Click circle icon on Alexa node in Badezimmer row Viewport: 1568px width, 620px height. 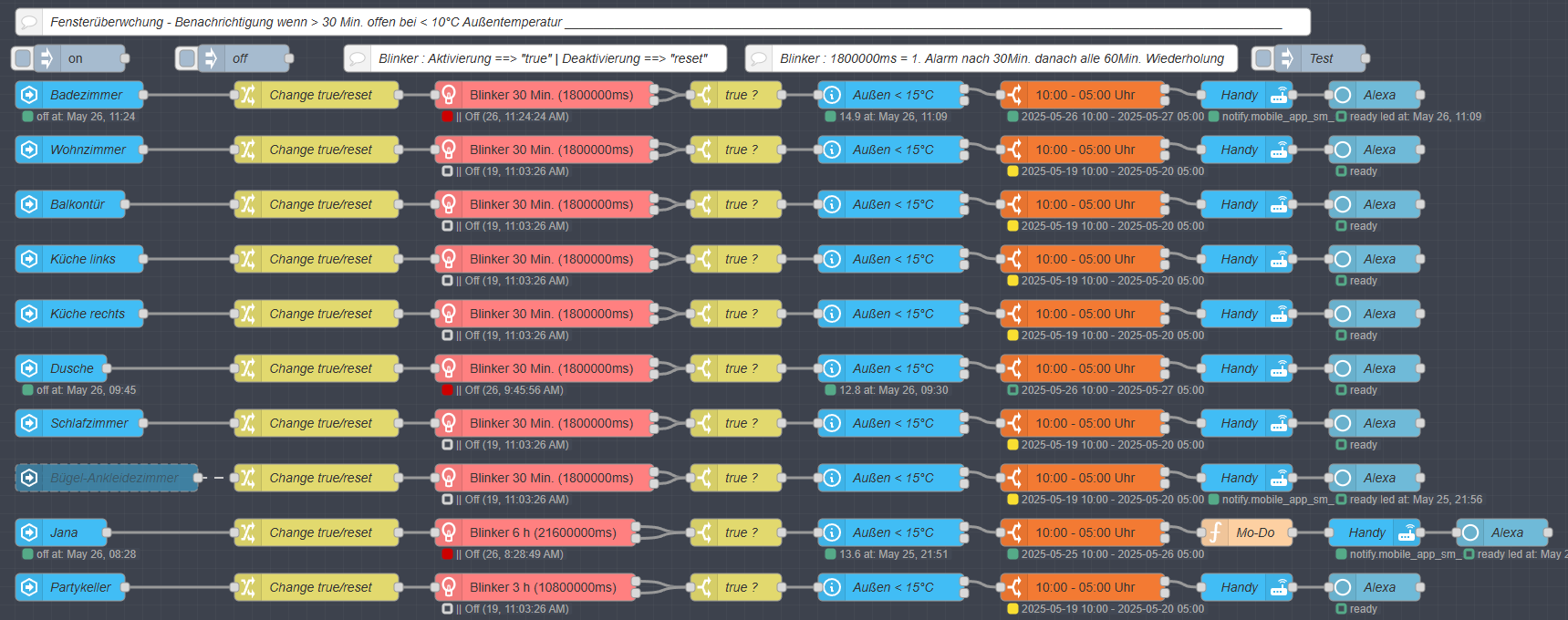1343,95
